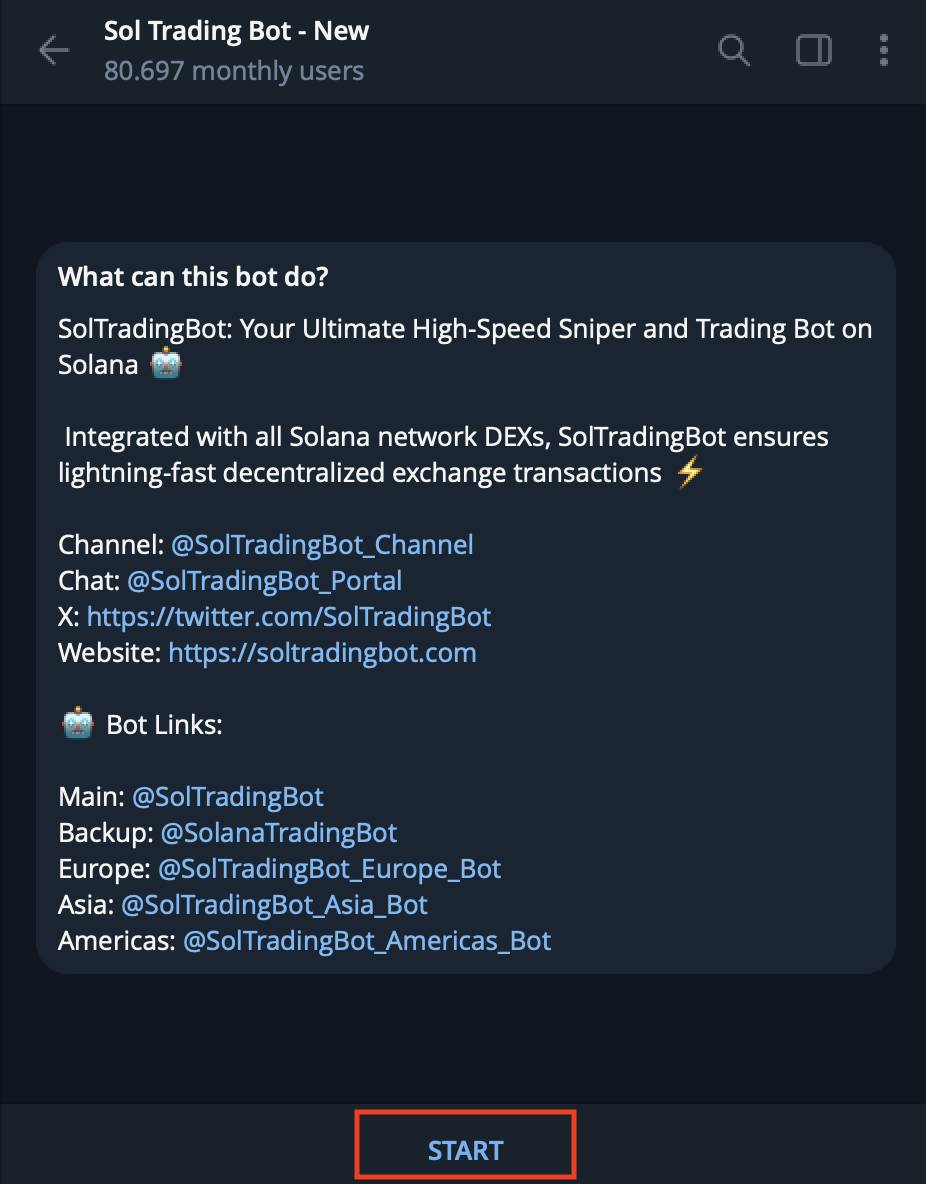The height and width of the screenshot is (1184, 926).
Task: Open the search icon in header
Action: pyautogui.click(x=733, y=51)
